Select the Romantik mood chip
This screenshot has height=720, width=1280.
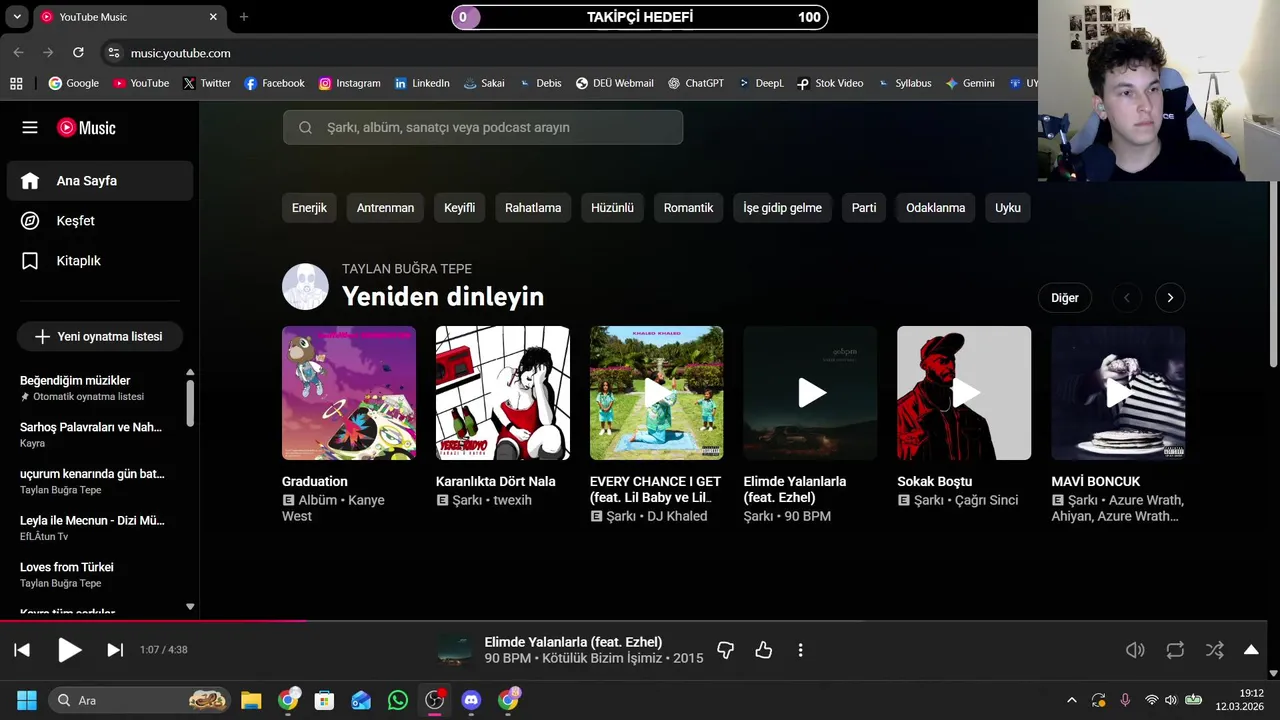(x=688, y=208)
